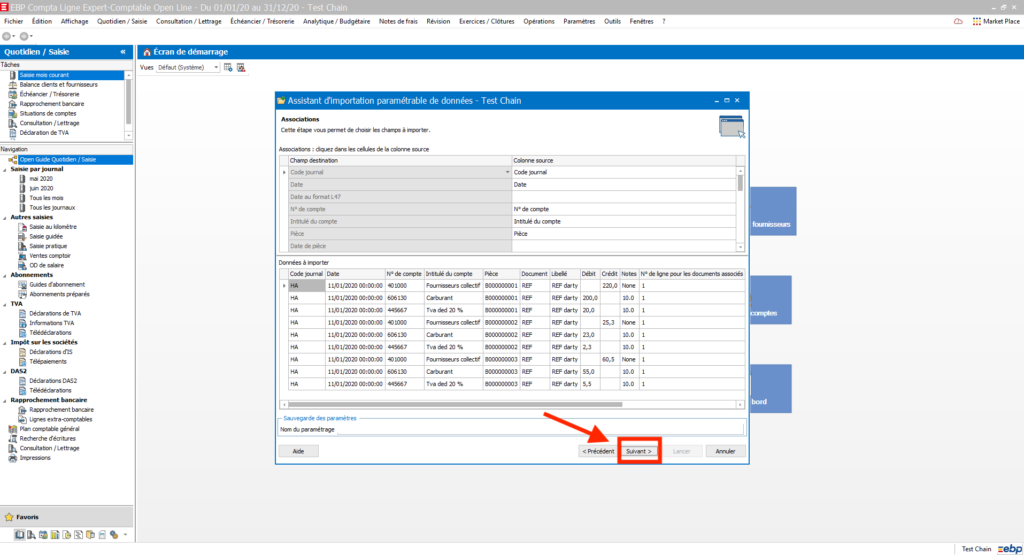
Task: Open Échéancier / Trésorerie in Tâches list
Action: pyautogui.click(x=49, y=94)
